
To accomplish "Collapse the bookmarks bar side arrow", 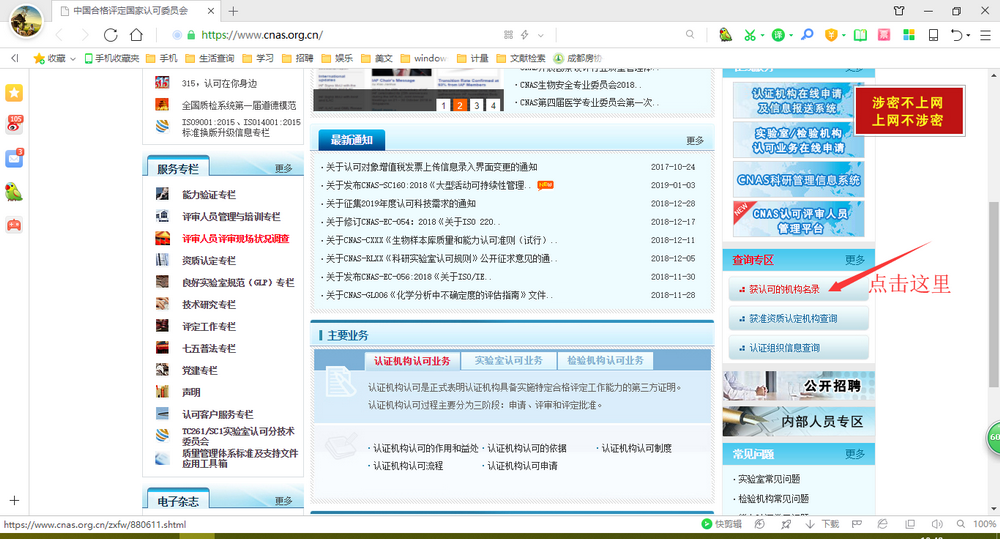I will (x=15, y=58).
